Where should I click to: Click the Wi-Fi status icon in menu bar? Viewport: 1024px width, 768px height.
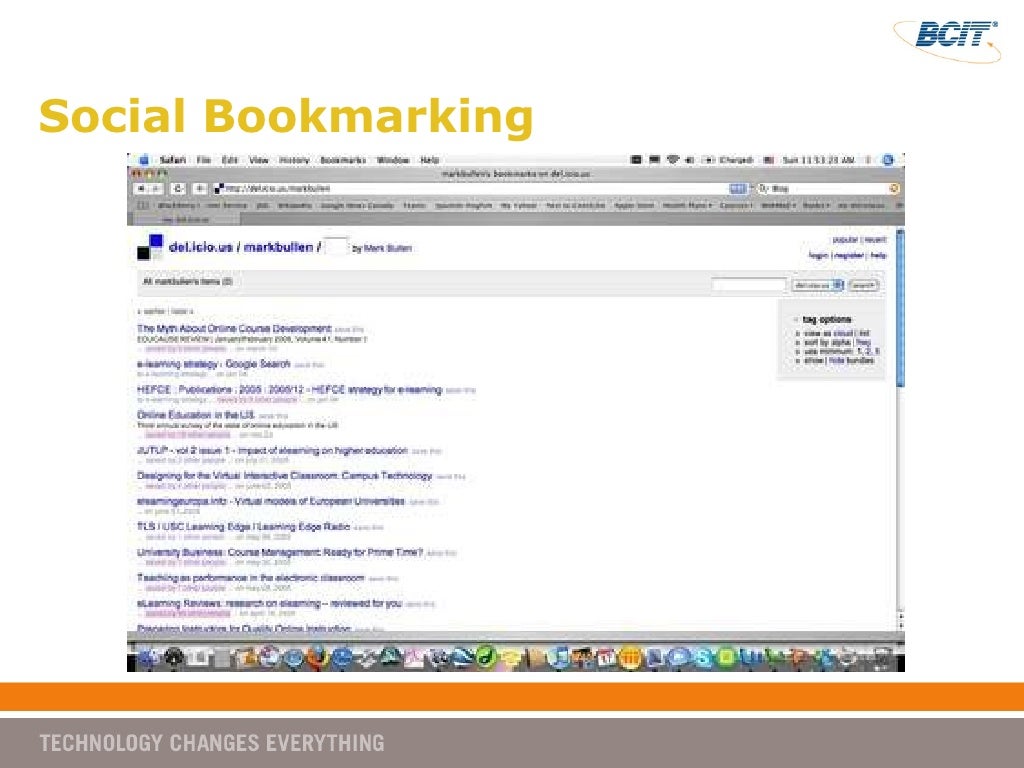(x=673, y=160)
